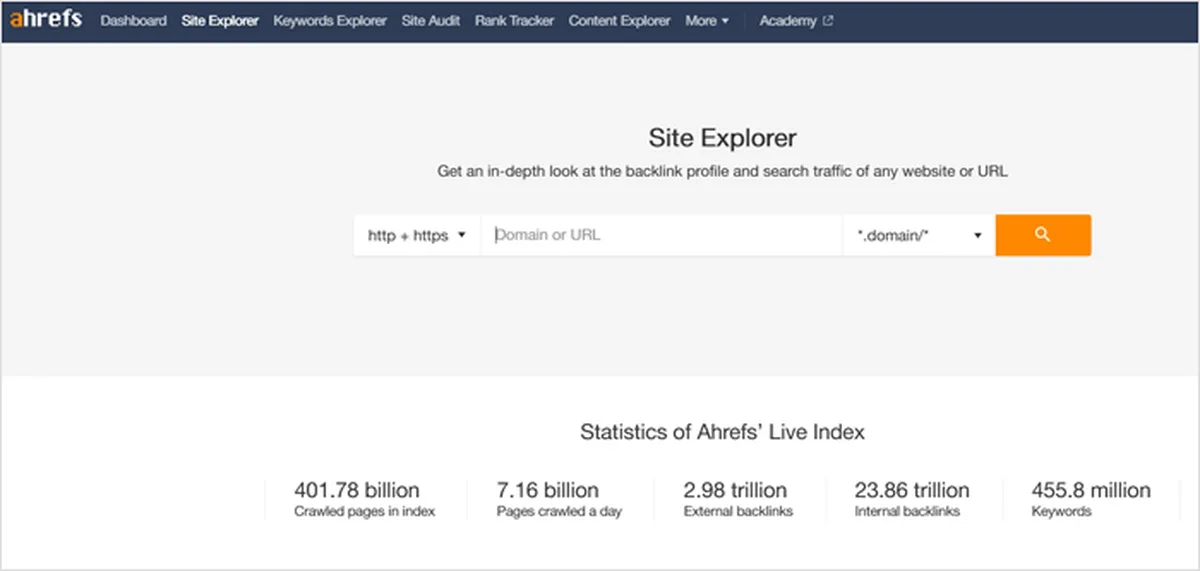Click External backlinks label
1200x571 pixels.
click(738, 512)
